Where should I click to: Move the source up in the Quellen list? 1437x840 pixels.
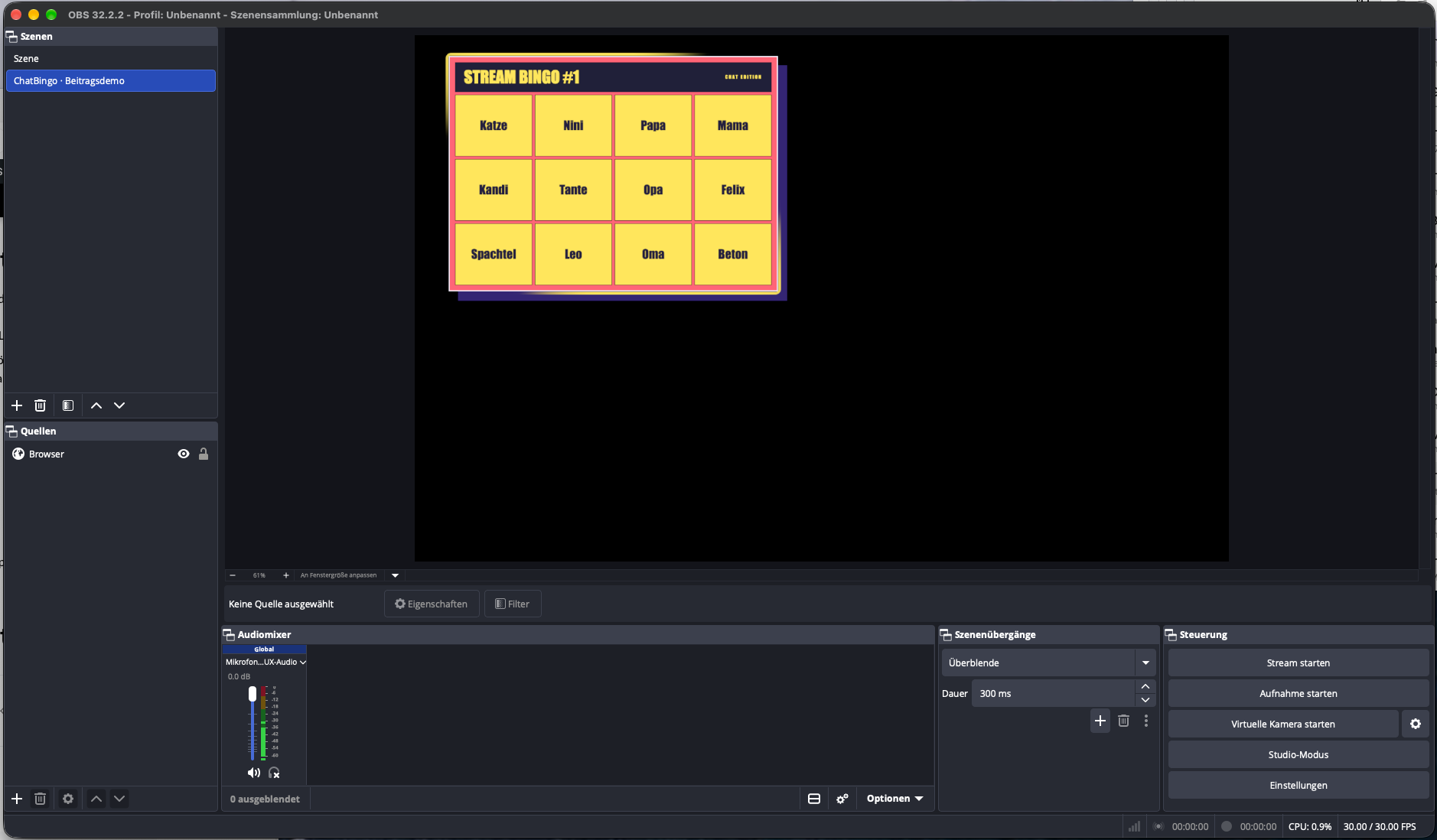(96, 799)
